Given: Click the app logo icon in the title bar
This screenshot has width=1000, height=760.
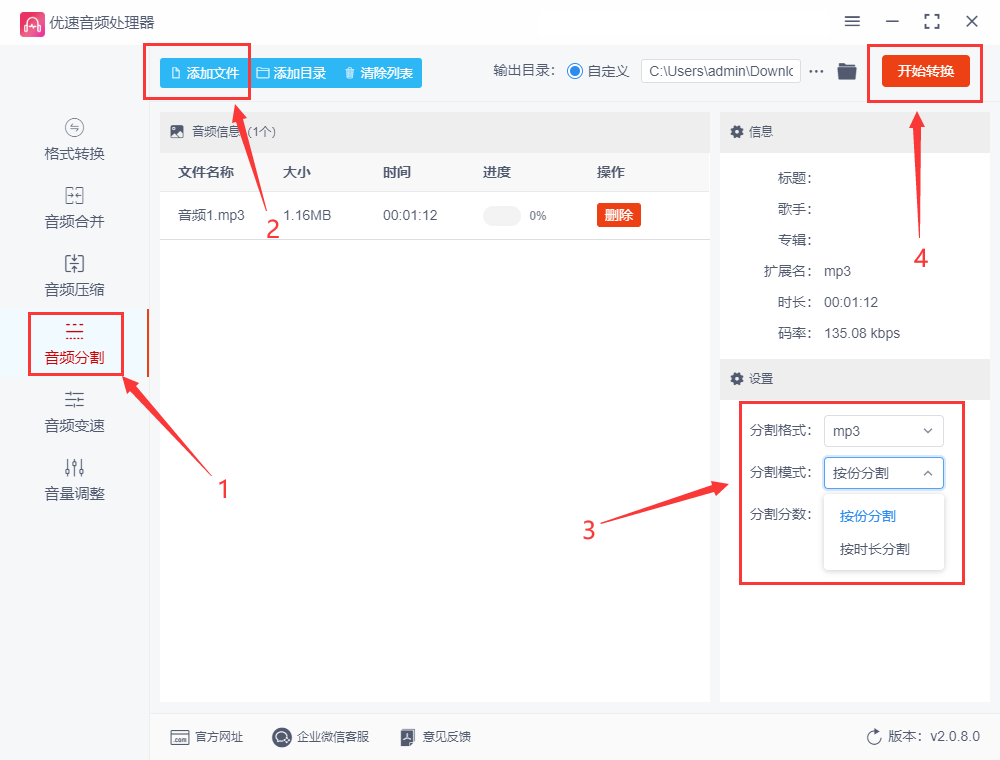Looking at the screenshot, I should point(32,24).
